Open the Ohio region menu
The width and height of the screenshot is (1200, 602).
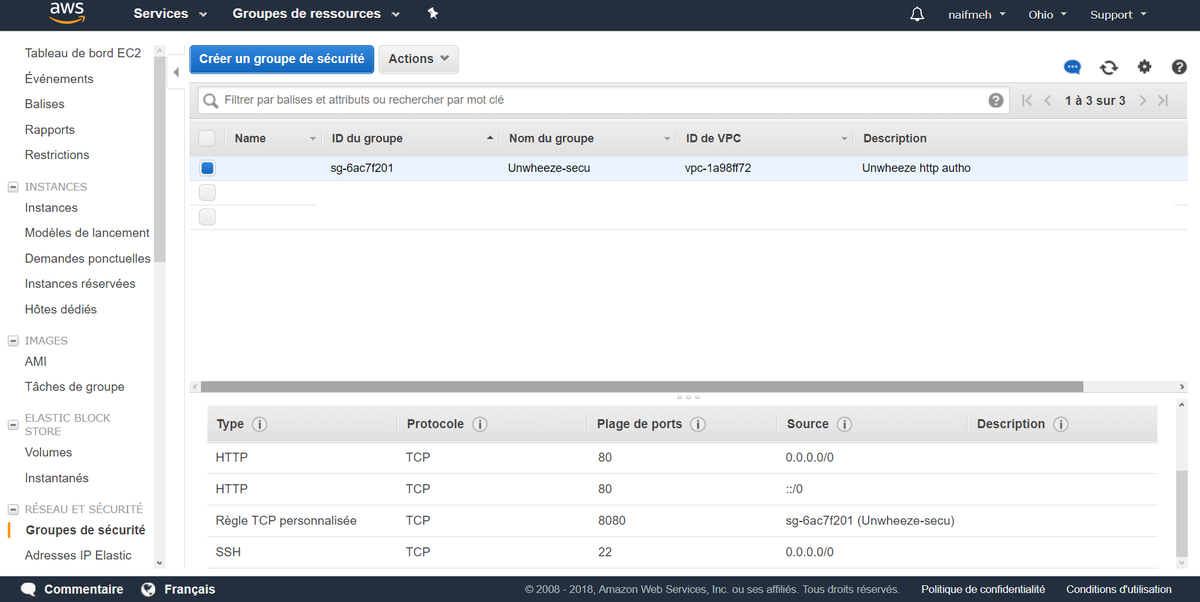pos(1047,15)
